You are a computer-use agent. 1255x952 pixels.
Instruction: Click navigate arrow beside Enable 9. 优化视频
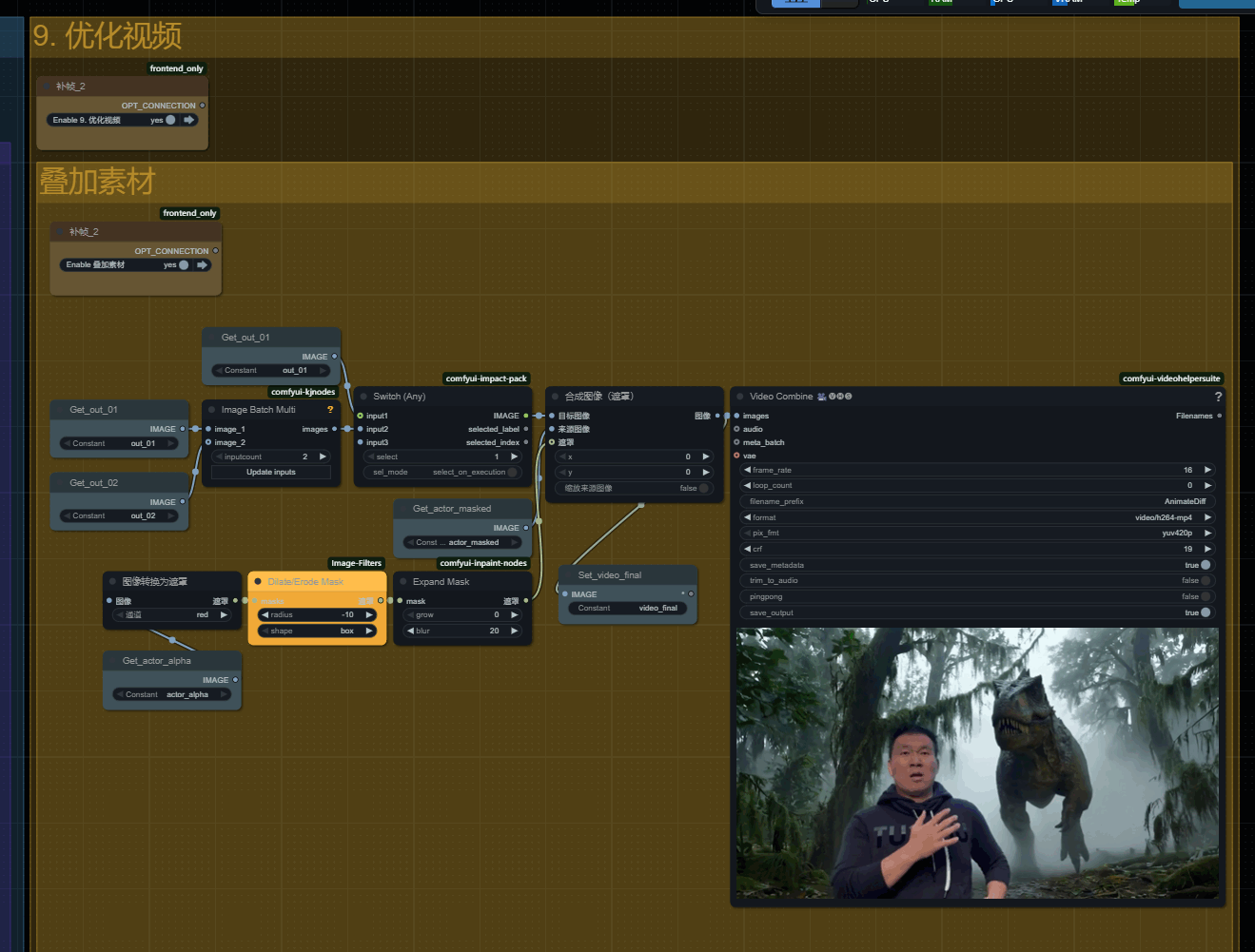tap(189, 120)
